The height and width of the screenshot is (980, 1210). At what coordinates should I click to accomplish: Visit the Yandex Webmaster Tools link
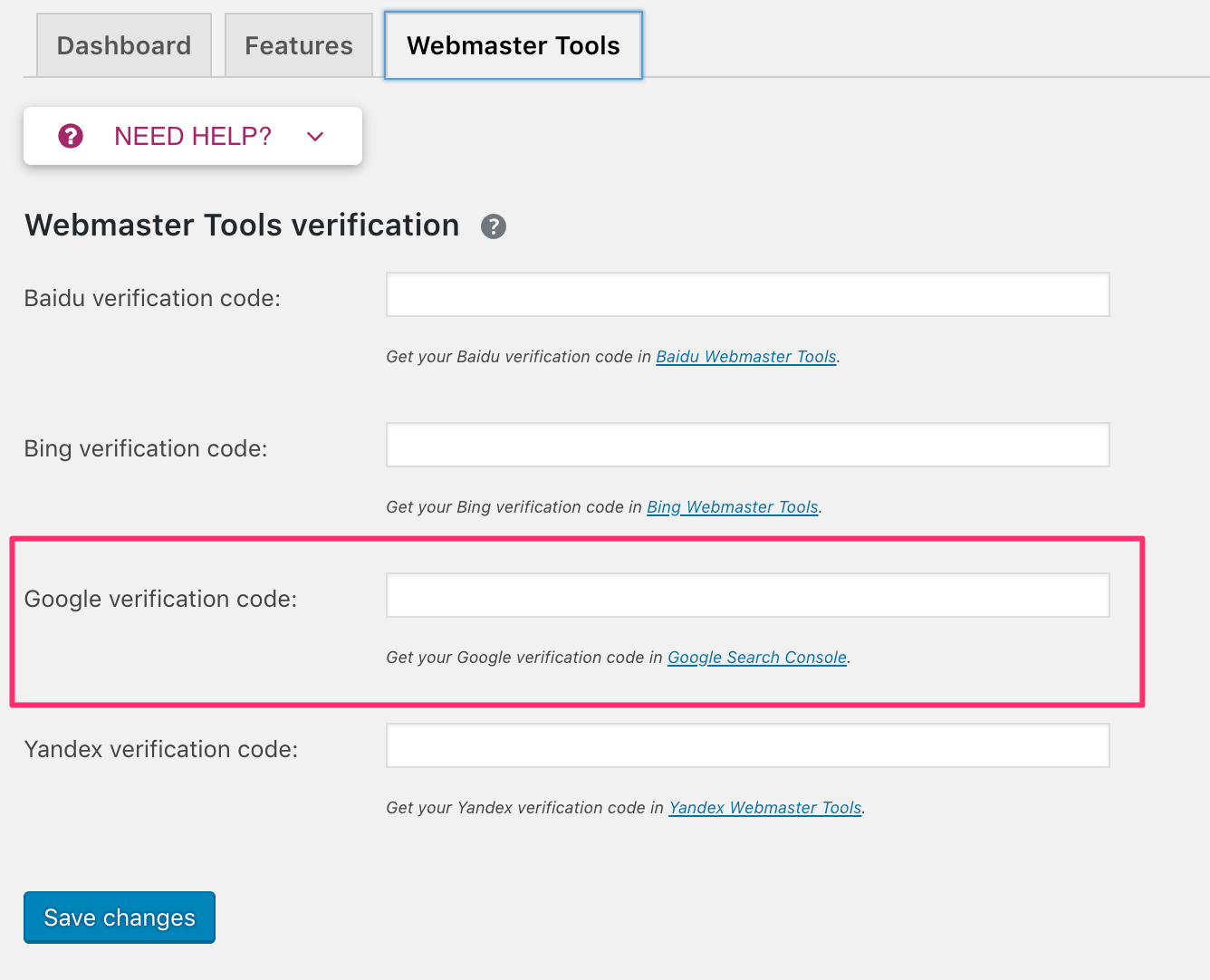764,808
